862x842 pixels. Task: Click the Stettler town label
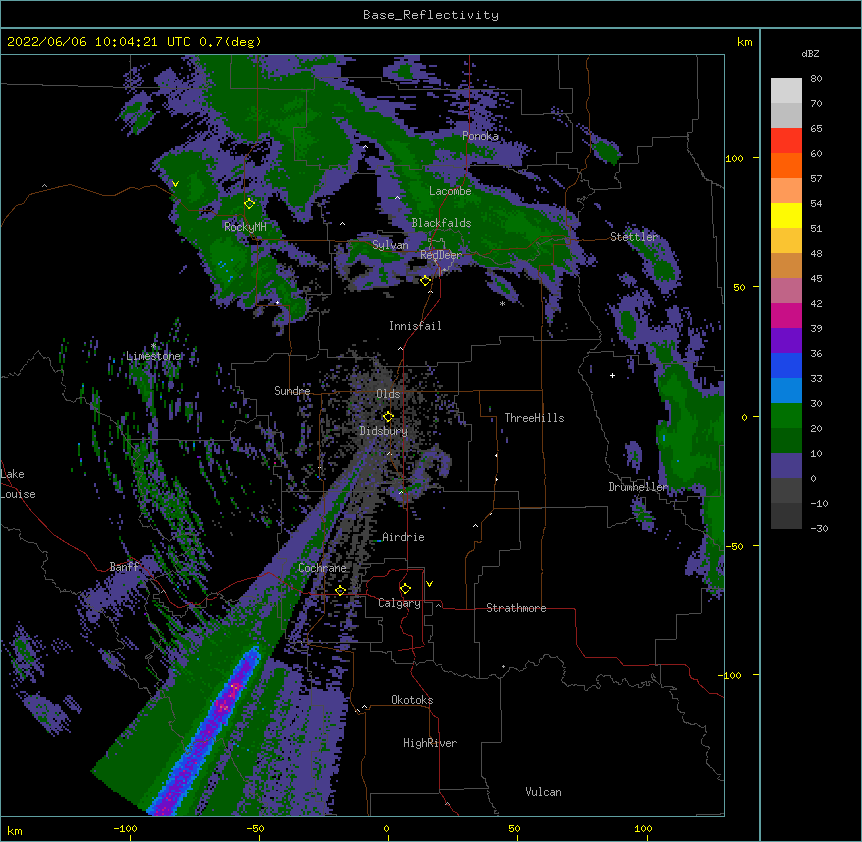tap(634, 237)
